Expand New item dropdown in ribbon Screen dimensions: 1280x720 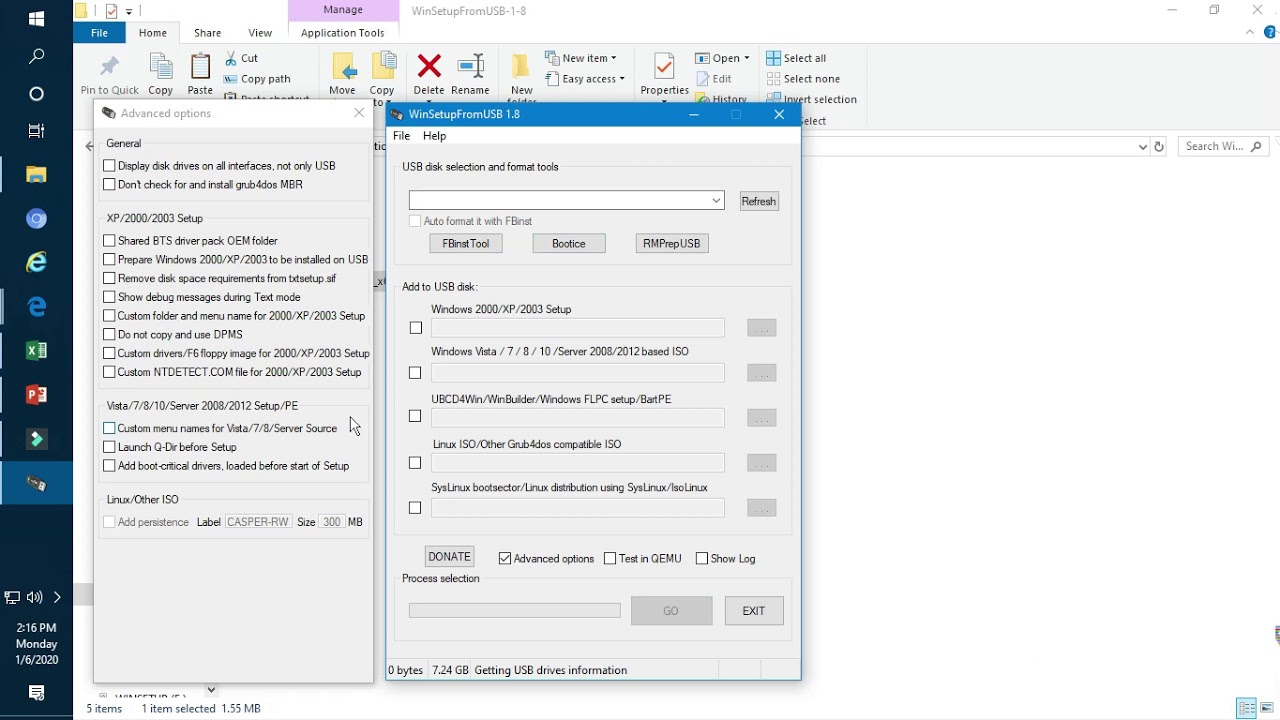tap(613, 58)
